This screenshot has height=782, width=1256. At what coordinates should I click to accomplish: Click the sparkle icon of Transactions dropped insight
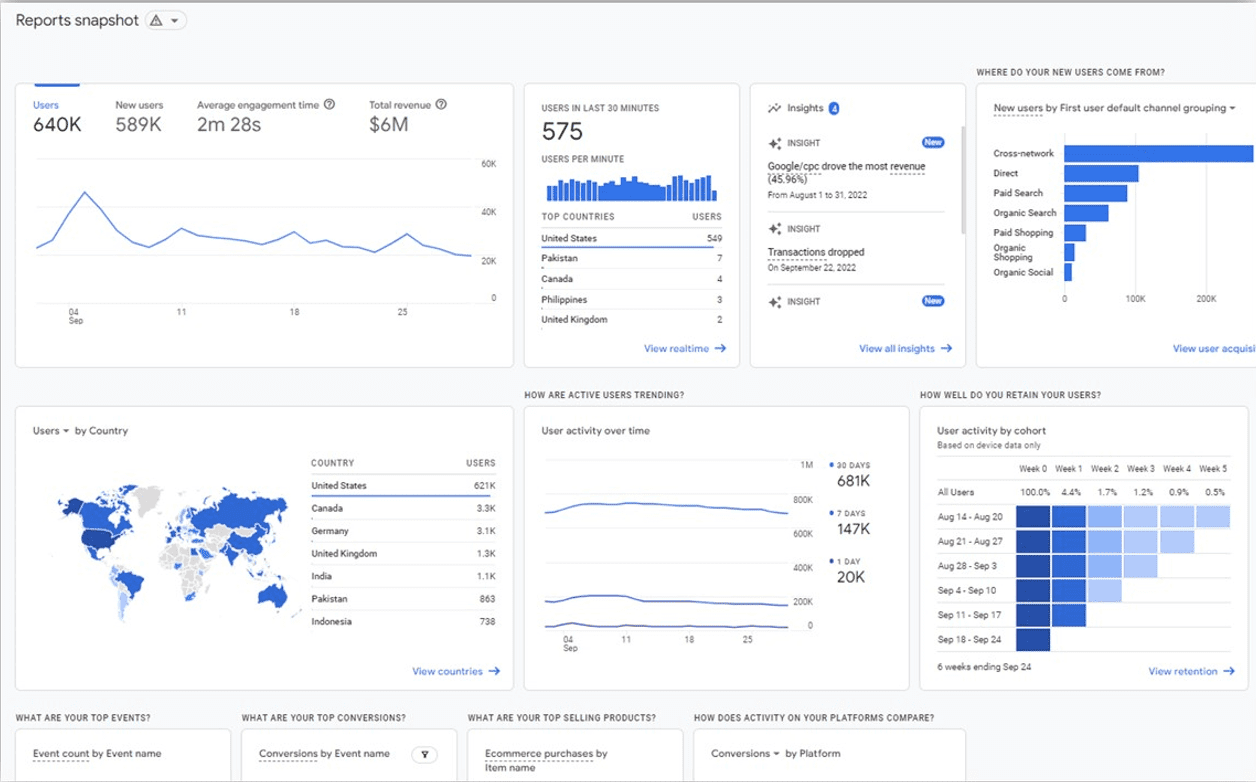tap(774, 230)
